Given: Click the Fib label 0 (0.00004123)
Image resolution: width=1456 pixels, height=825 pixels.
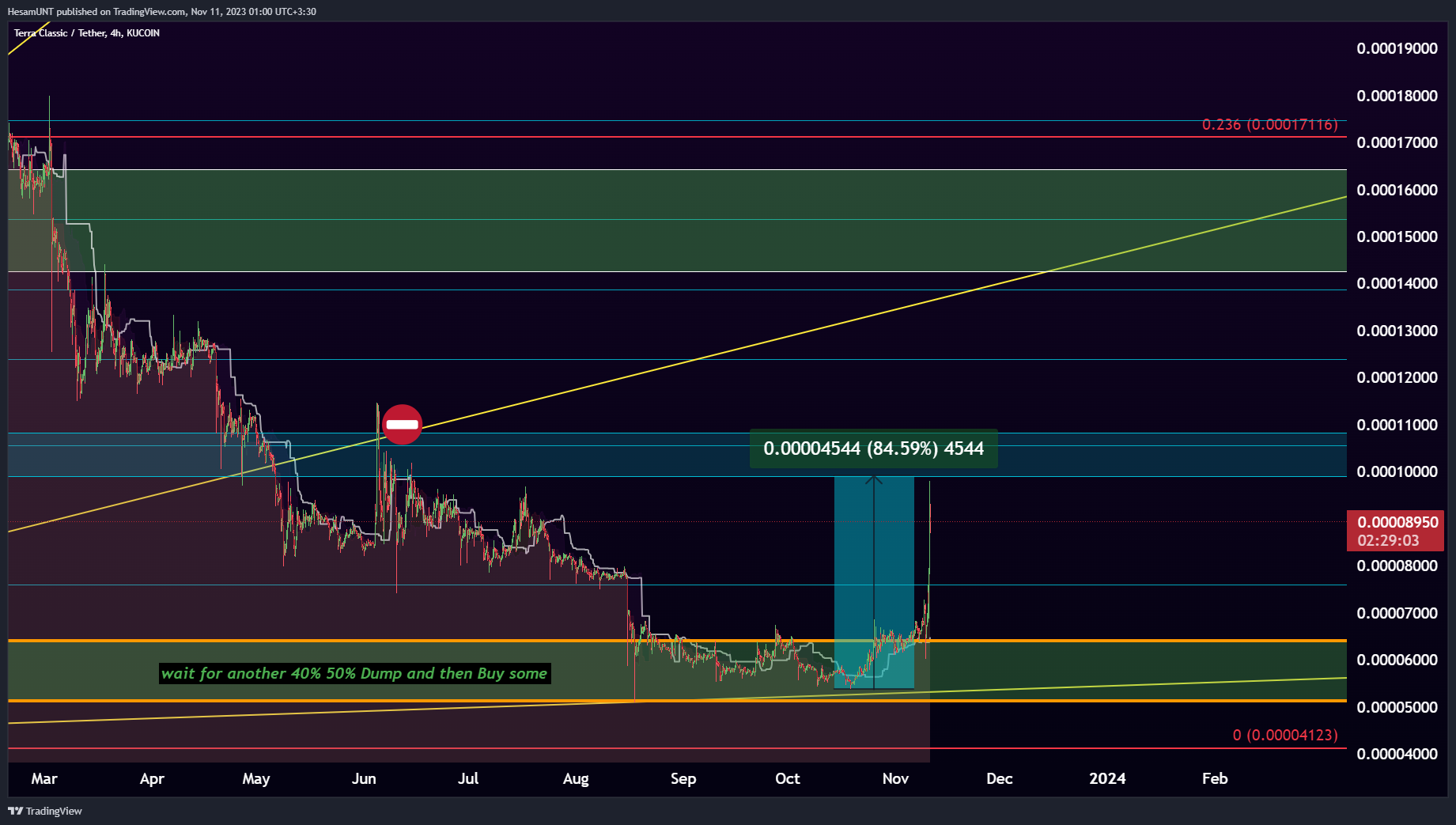Looking at the screenshot, I should point(1285,735).
